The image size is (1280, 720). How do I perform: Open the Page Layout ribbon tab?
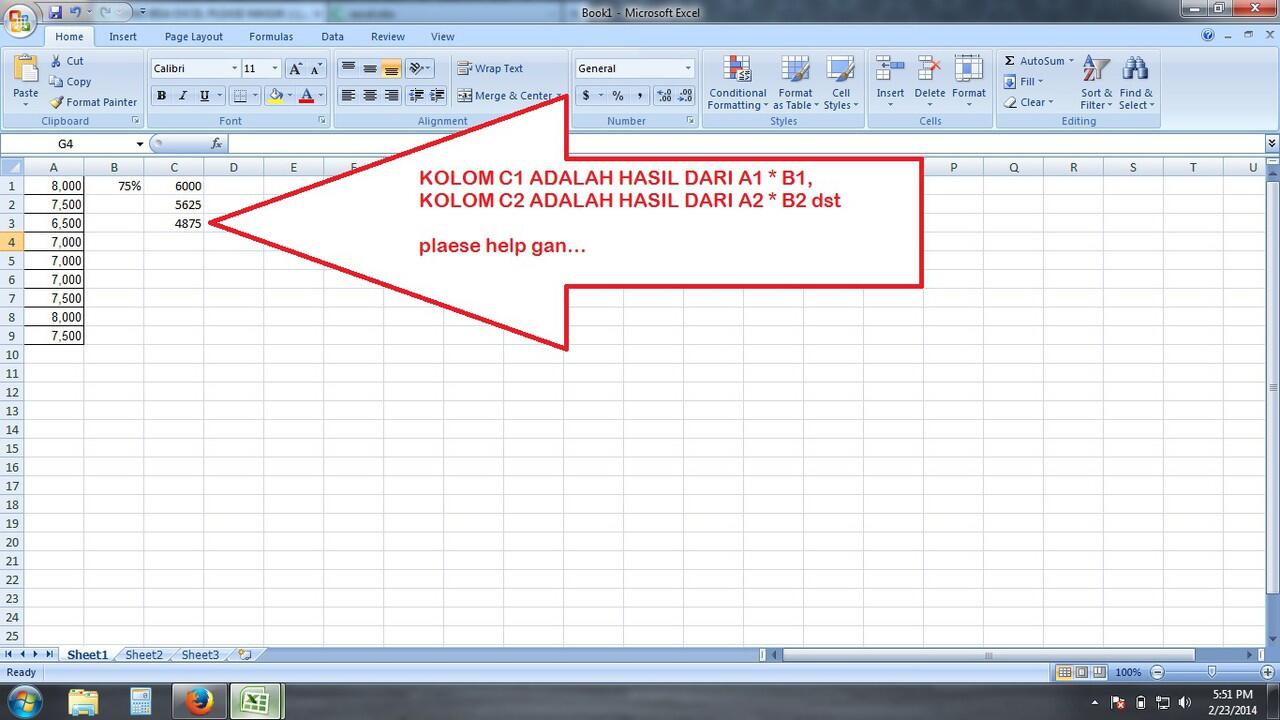[x=194, y=37]
